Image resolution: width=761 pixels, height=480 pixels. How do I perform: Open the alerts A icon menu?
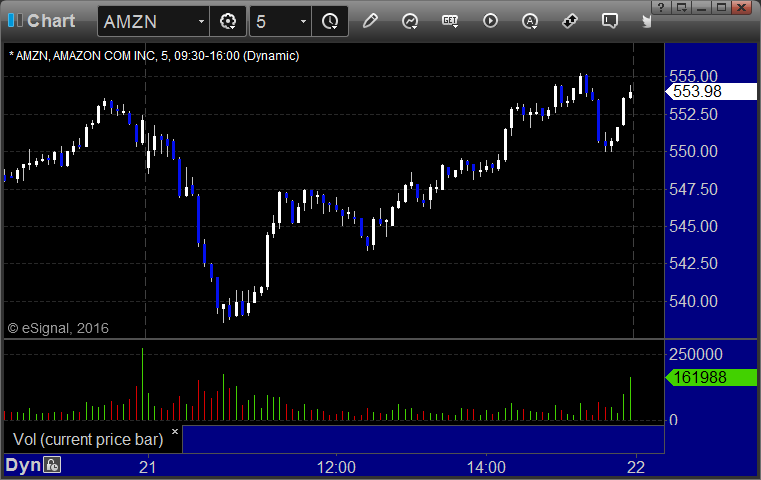click(529, 21)
